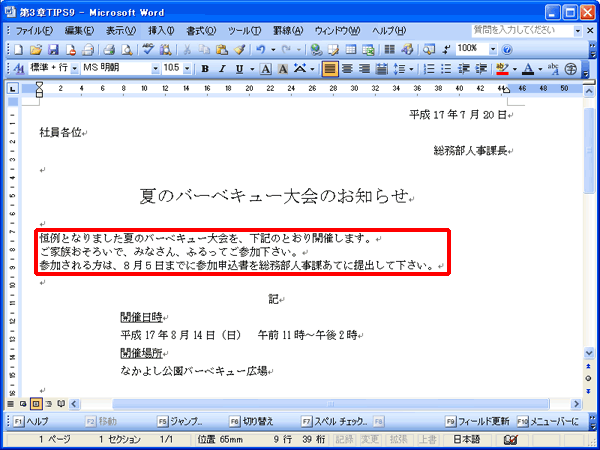
Task: Toggle bulleted list
Action: [x=446, y=69]
